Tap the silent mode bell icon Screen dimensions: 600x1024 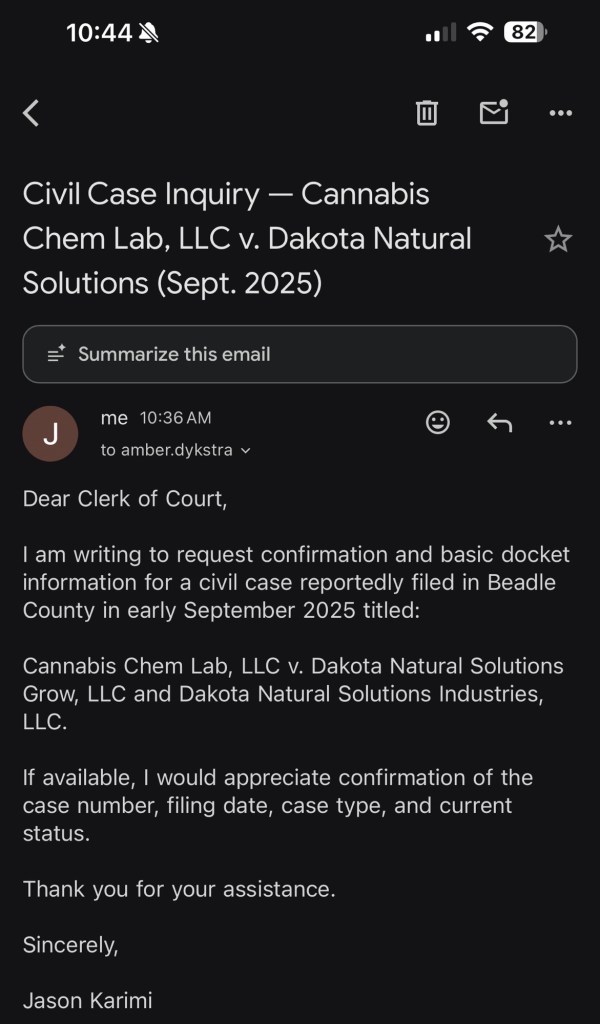(x=149, y=33)
